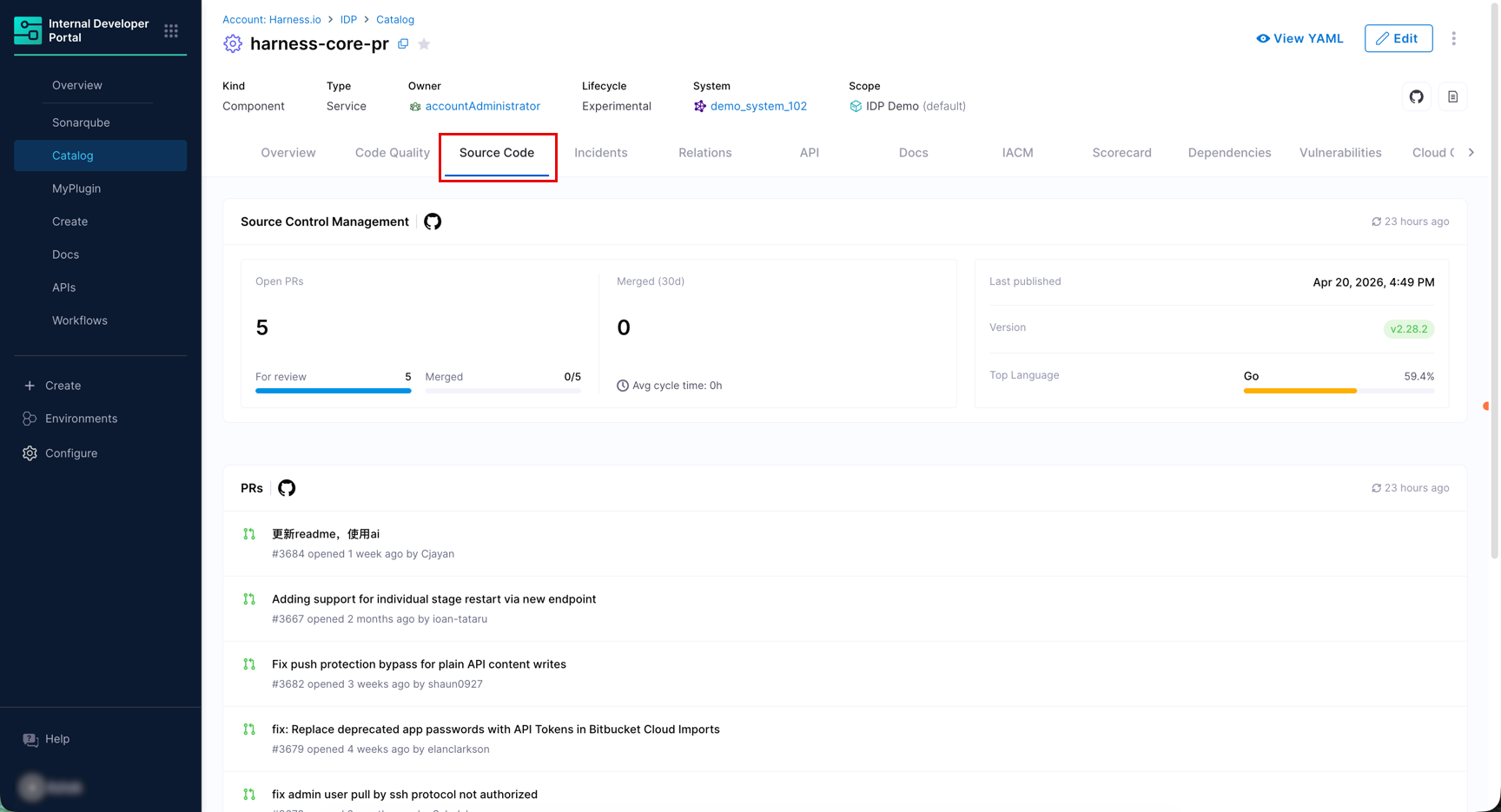Click the eye icon for View YAML

pyautogui.click(x=1263, y=38)
